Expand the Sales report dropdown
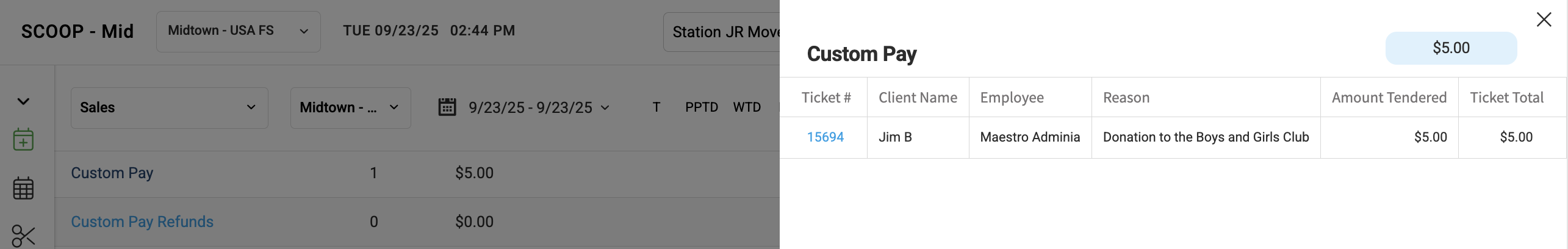1568x249 pixels. point(170,107)
